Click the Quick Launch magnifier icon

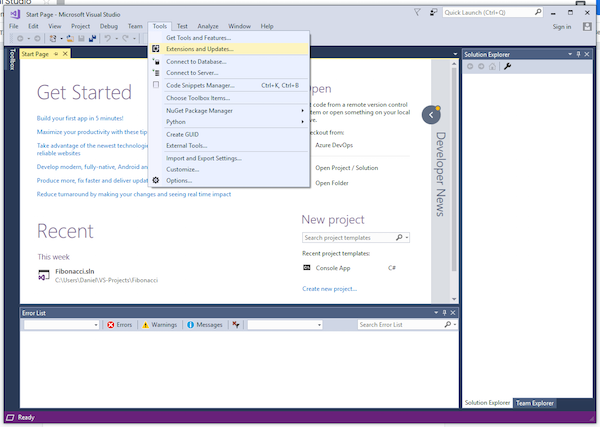click(538, 12)
